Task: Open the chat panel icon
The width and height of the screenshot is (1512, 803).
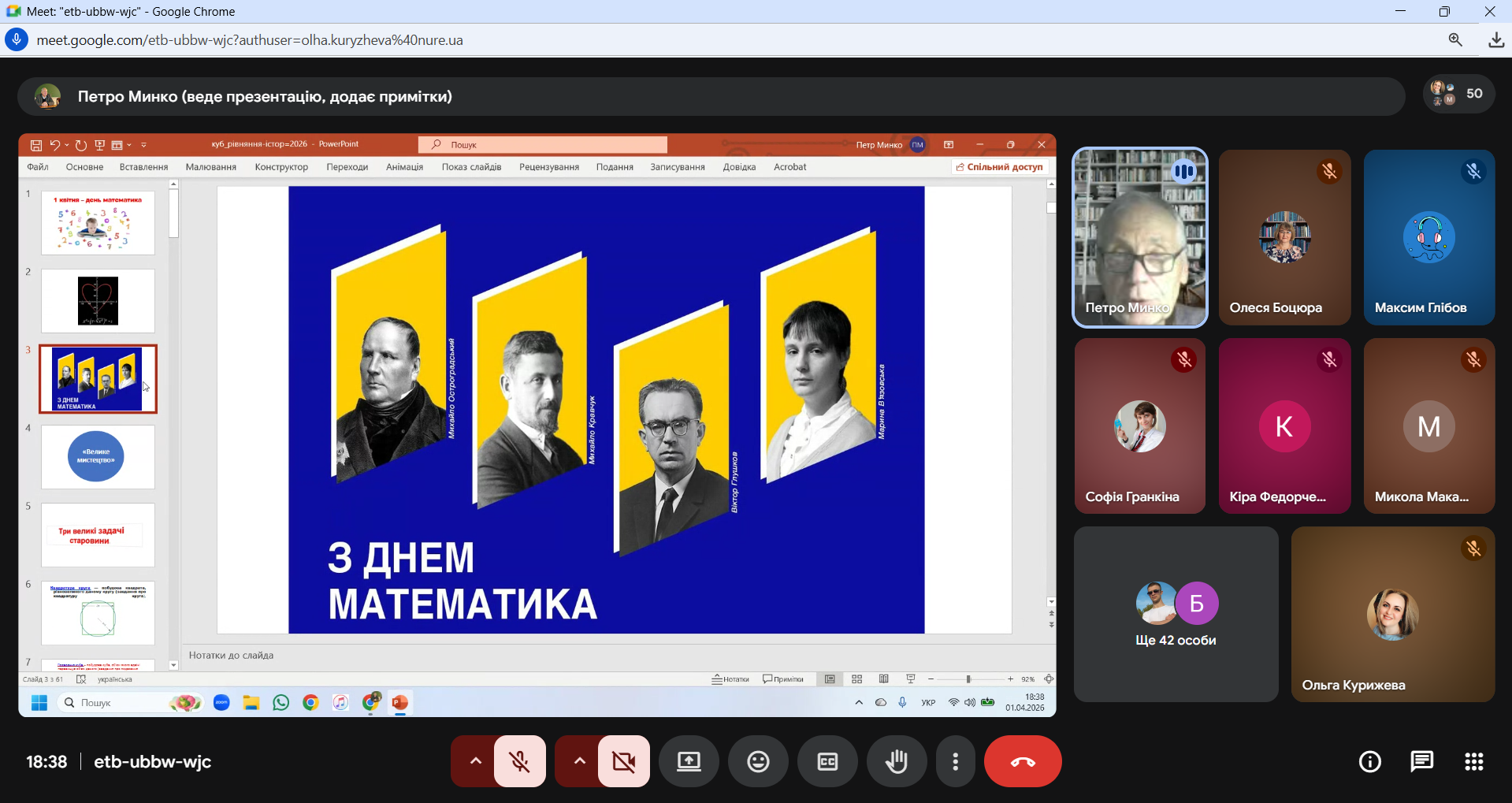Action: point(1421,761)
